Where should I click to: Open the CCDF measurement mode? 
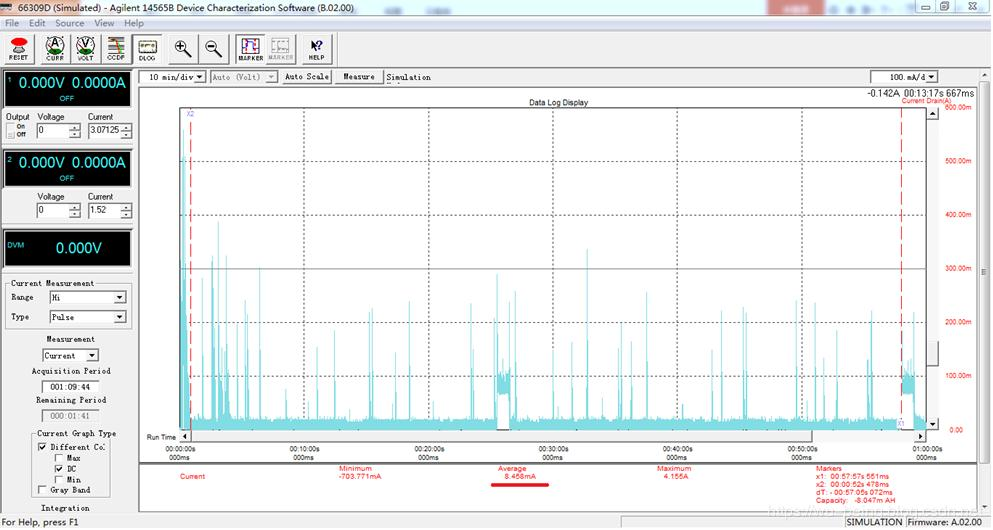pos(117,48)
